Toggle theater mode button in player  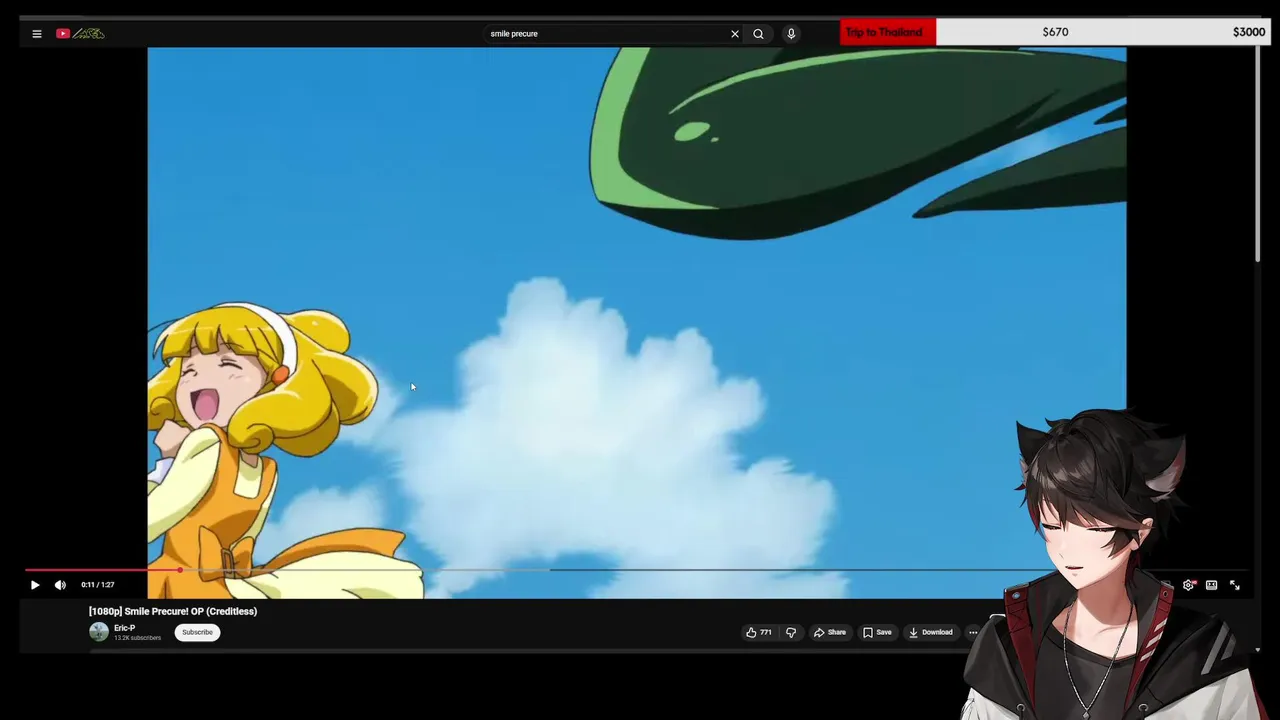click(1211, 585)
